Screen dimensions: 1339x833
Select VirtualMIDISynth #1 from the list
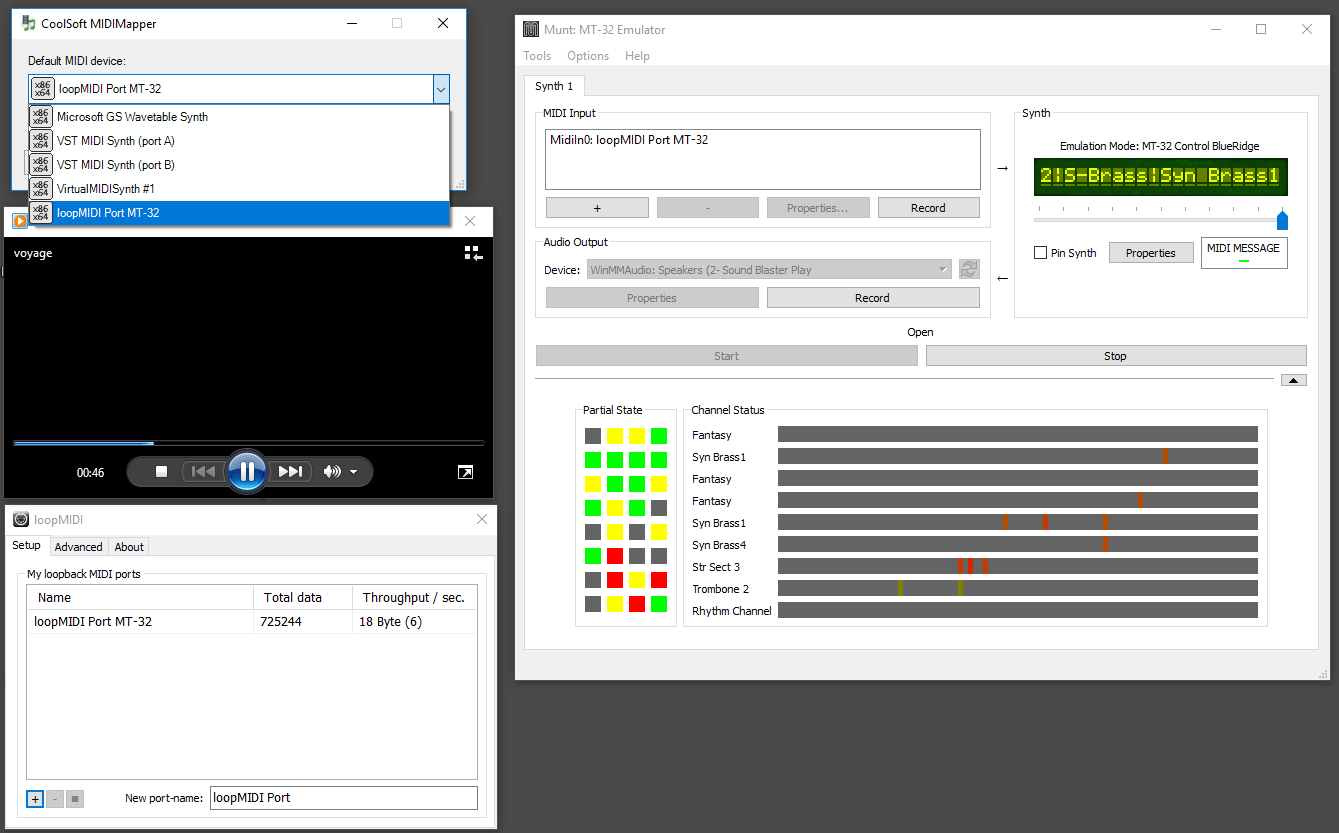point(106,189)
